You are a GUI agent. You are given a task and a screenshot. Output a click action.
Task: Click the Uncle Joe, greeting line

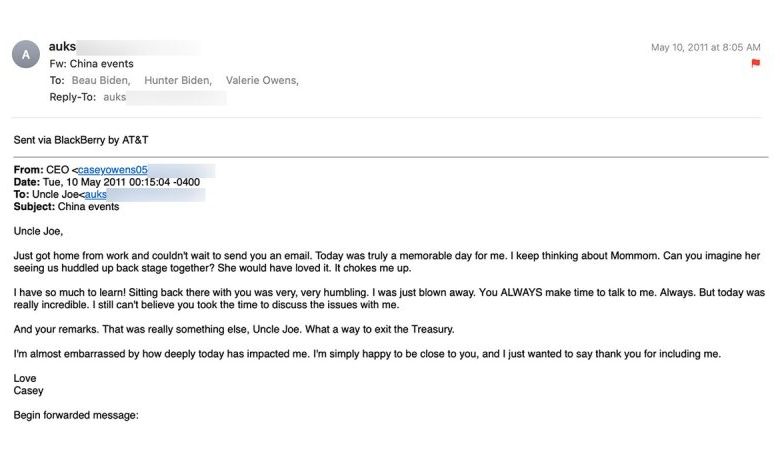pos(38,231)
